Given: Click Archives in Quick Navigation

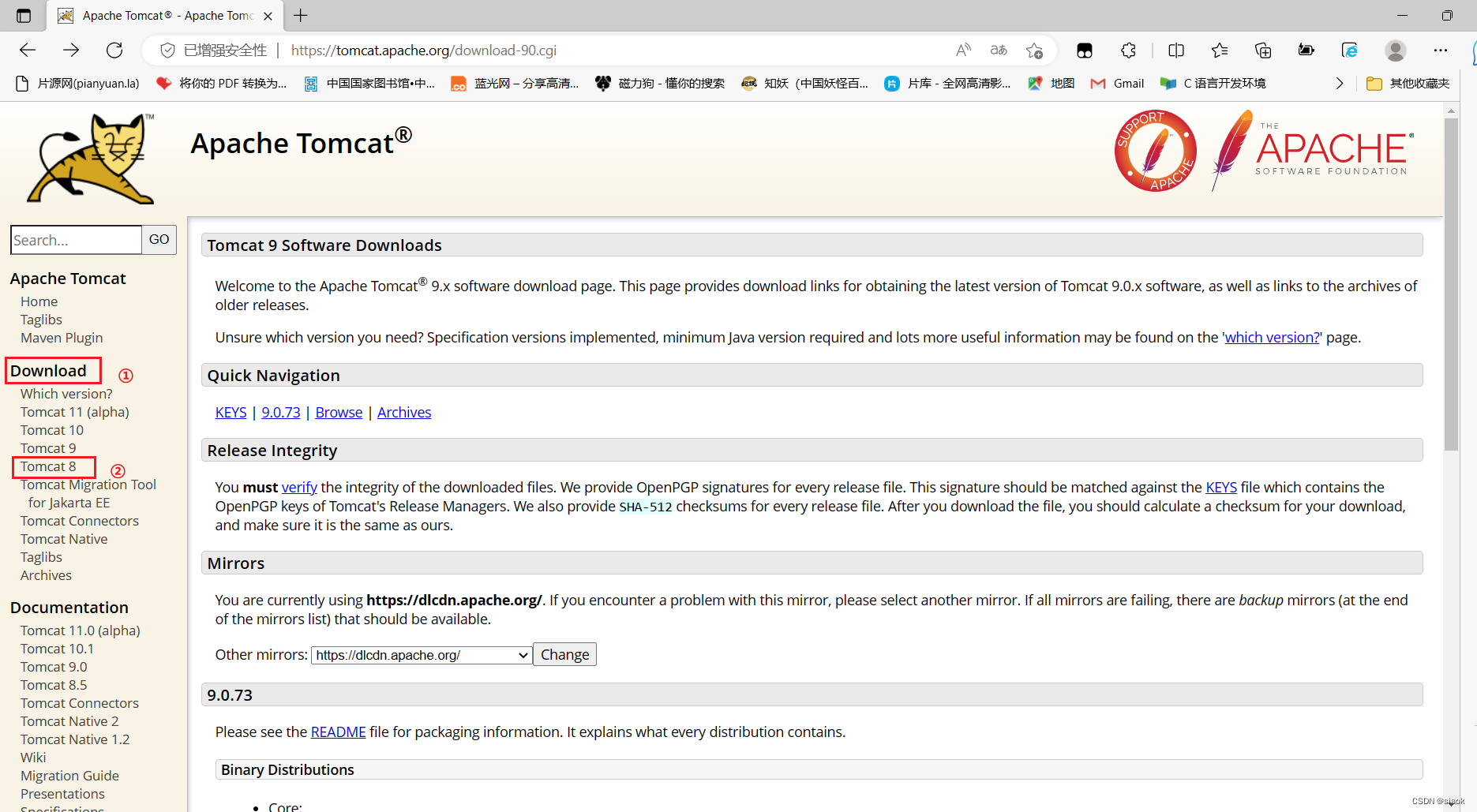Looking at the screenshot, I should tap(404, 413).
